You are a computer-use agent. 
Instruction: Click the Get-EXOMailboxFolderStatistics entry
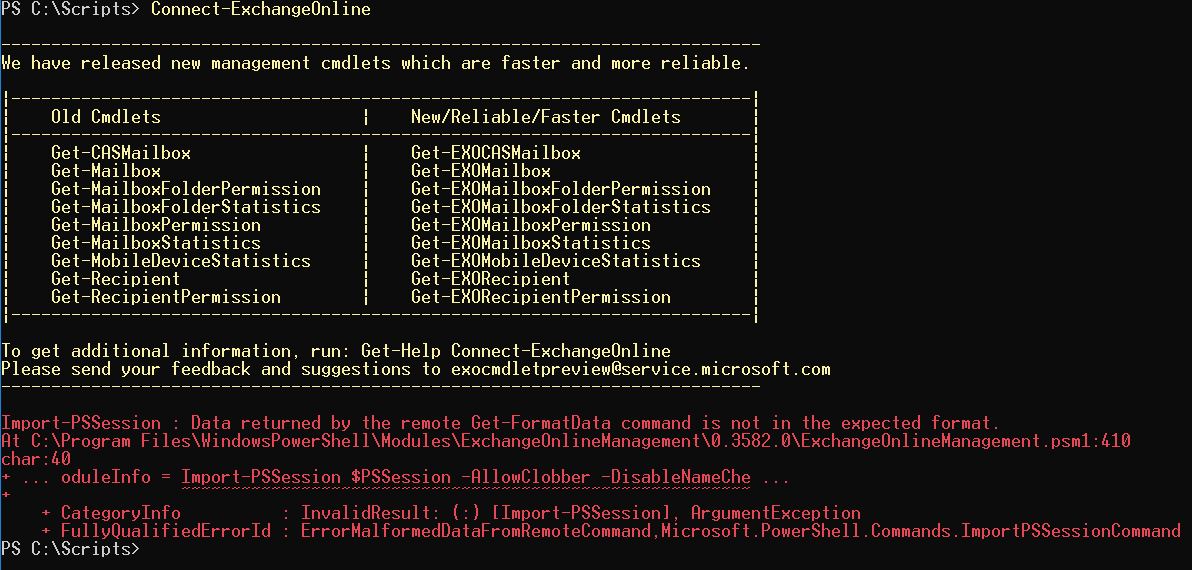click(x=561, y=207)
